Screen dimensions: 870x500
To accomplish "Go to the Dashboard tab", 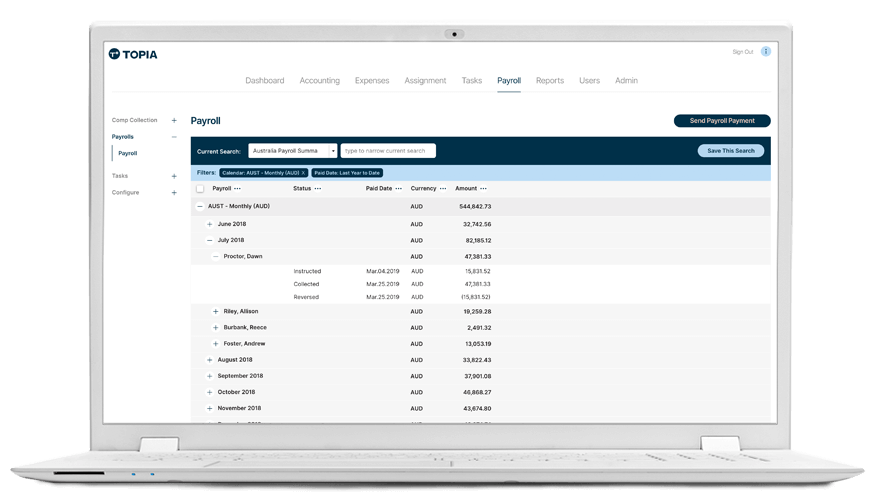I will point(265,80).
